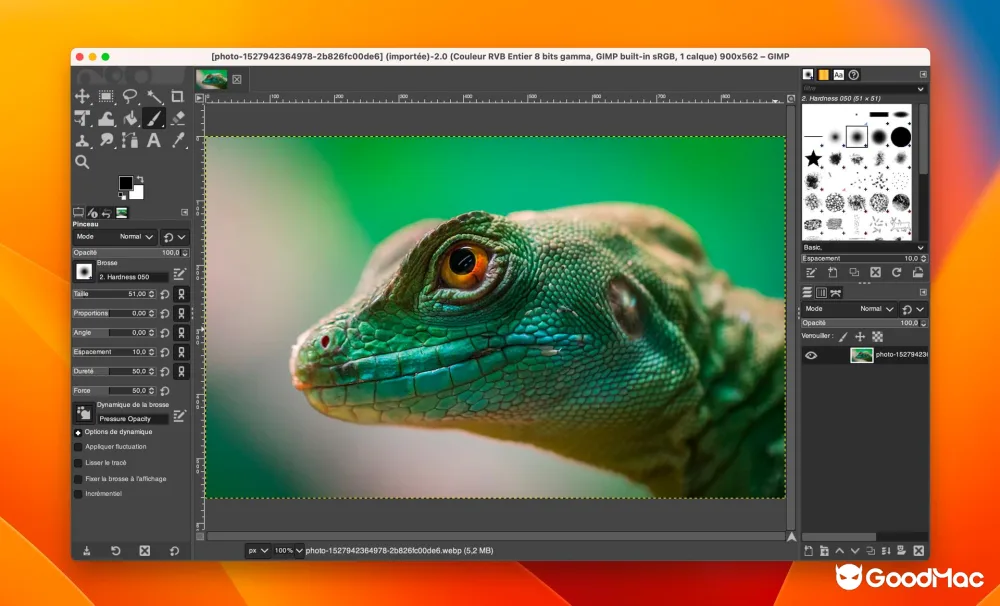Open the Fonts Aa tab
The image size is (1000, 606).
(x=839, y=75)
